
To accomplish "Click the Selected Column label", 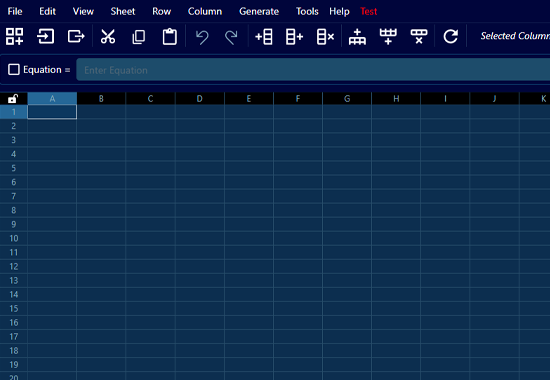I will point(515,36).
